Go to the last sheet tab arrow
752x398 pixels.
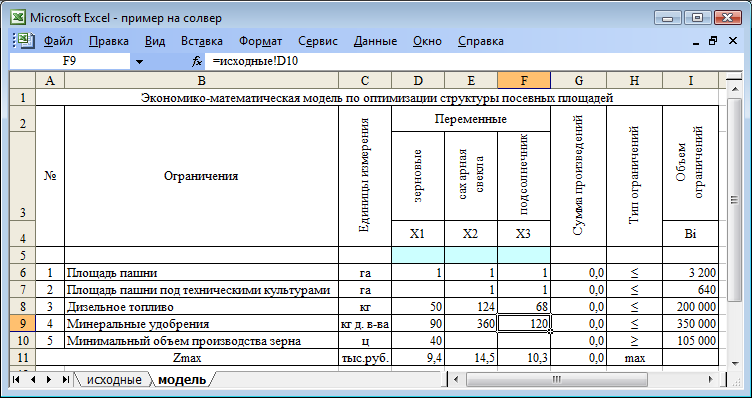click(65, 379)
